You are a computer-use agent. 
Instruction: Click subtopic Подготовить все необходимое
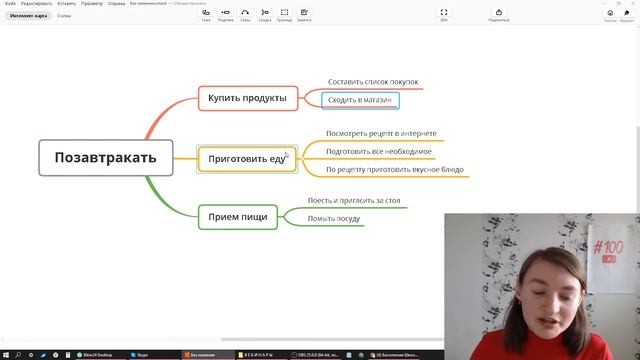tap(379, 151)
